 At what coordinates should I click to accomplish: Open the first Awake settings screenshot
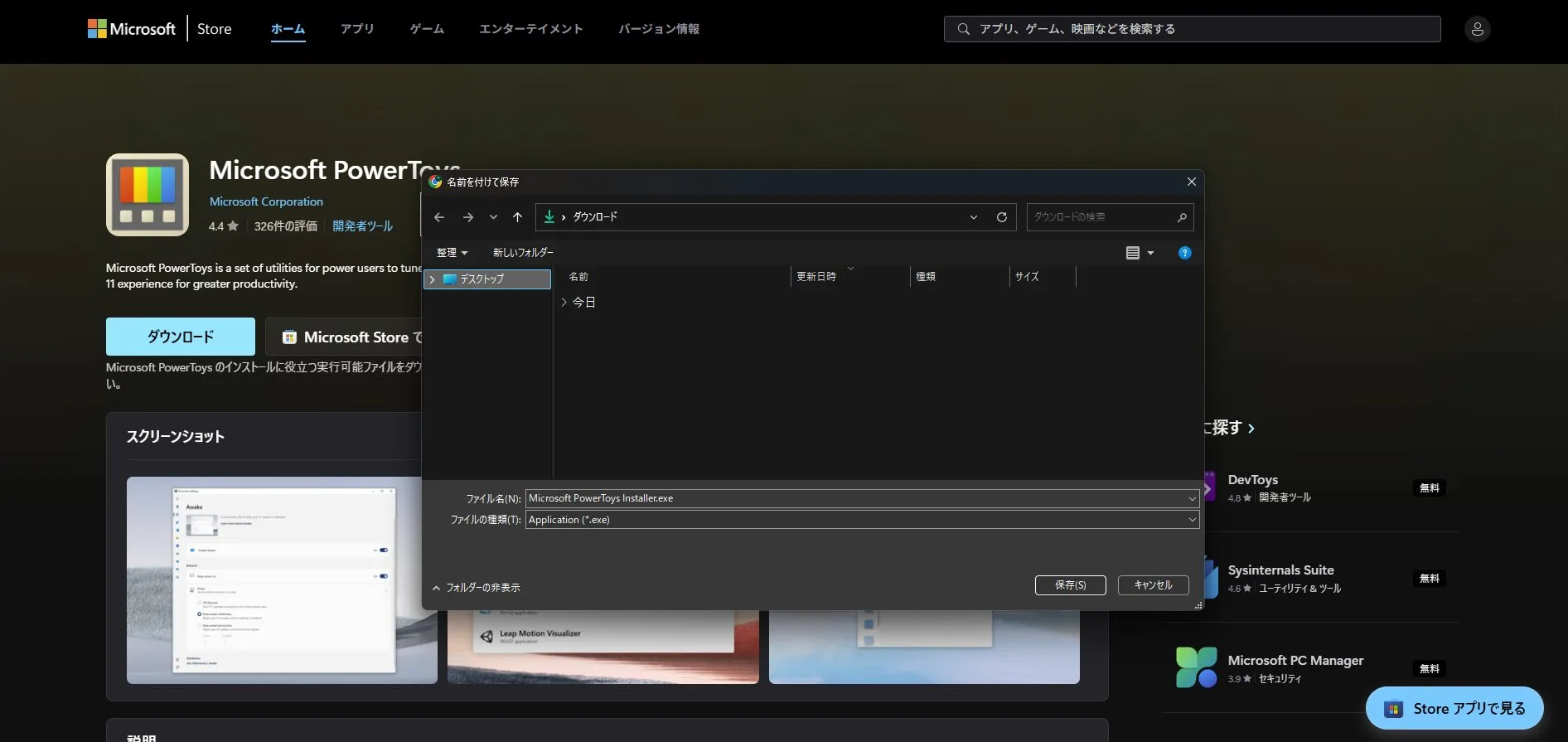[x=282, y=580]
